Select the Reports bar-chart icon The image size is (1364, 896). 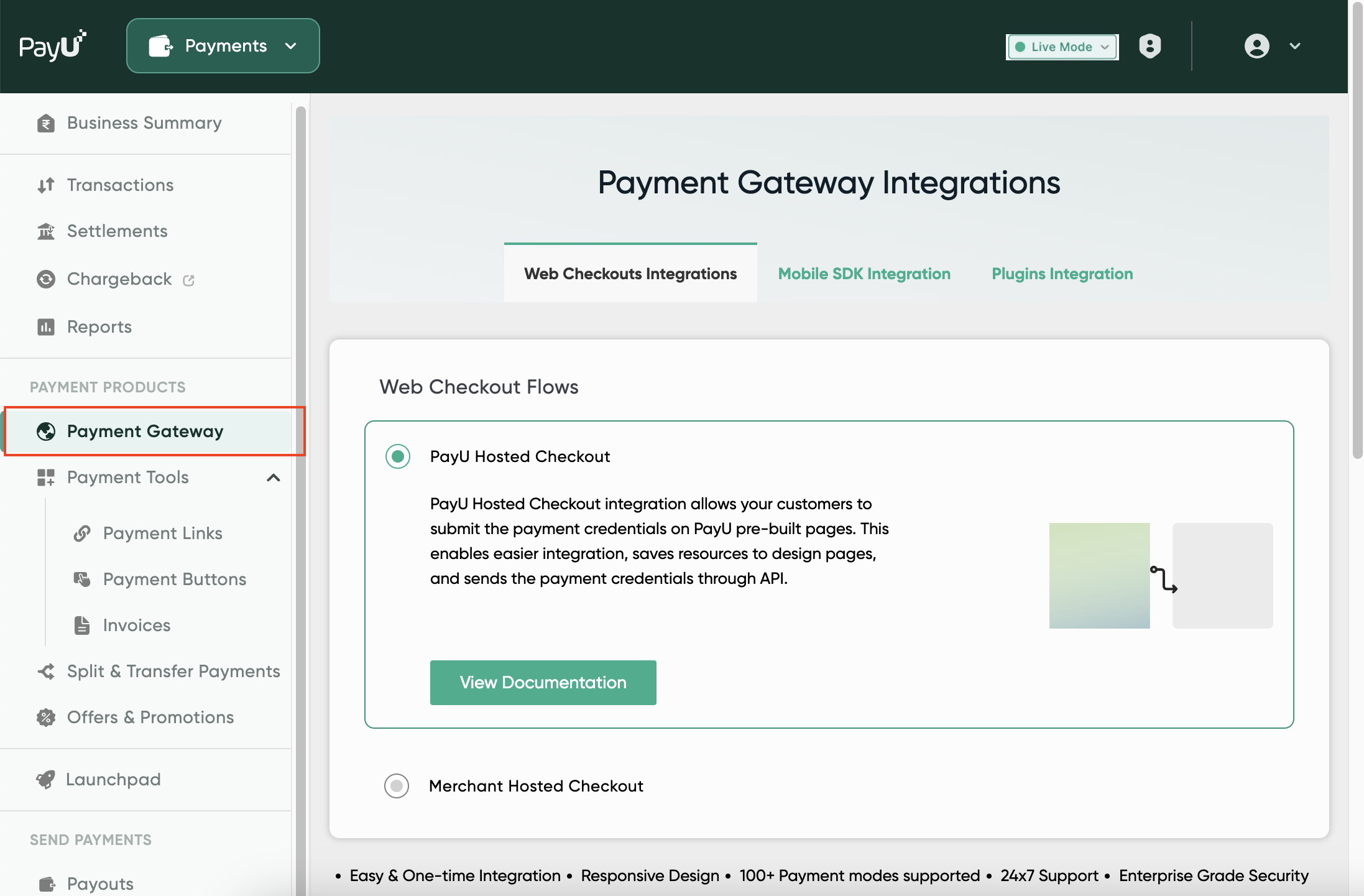[x=45, y=326]
